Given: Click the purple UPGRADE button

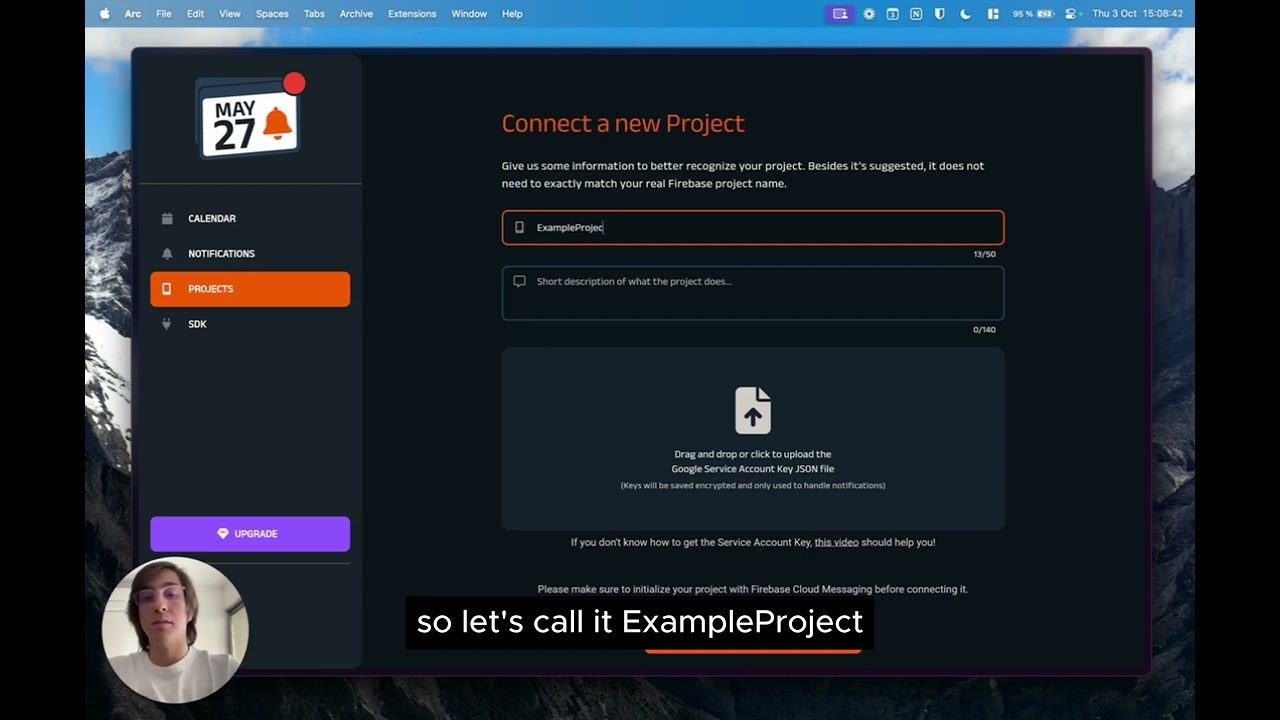Looking at the screenshot, I should pos(250,534).
